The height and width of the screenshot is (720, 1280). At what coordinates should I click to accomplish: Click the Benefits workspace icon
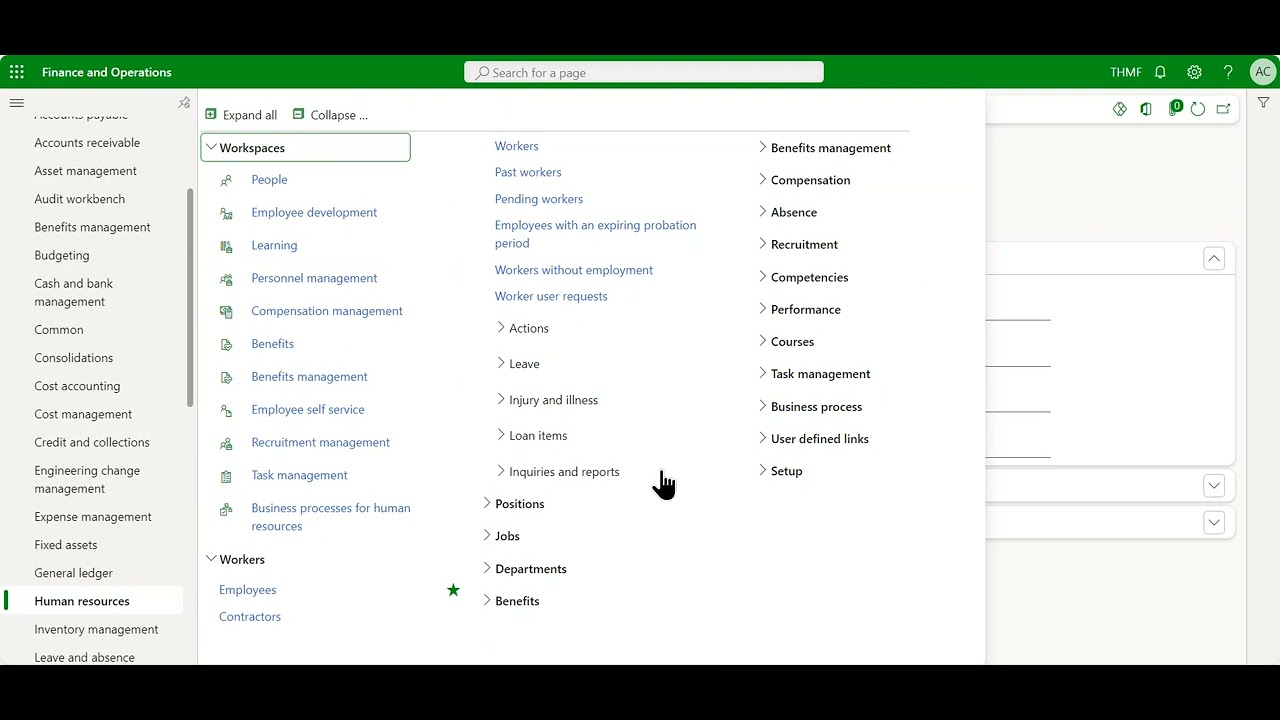click(226, 344)
